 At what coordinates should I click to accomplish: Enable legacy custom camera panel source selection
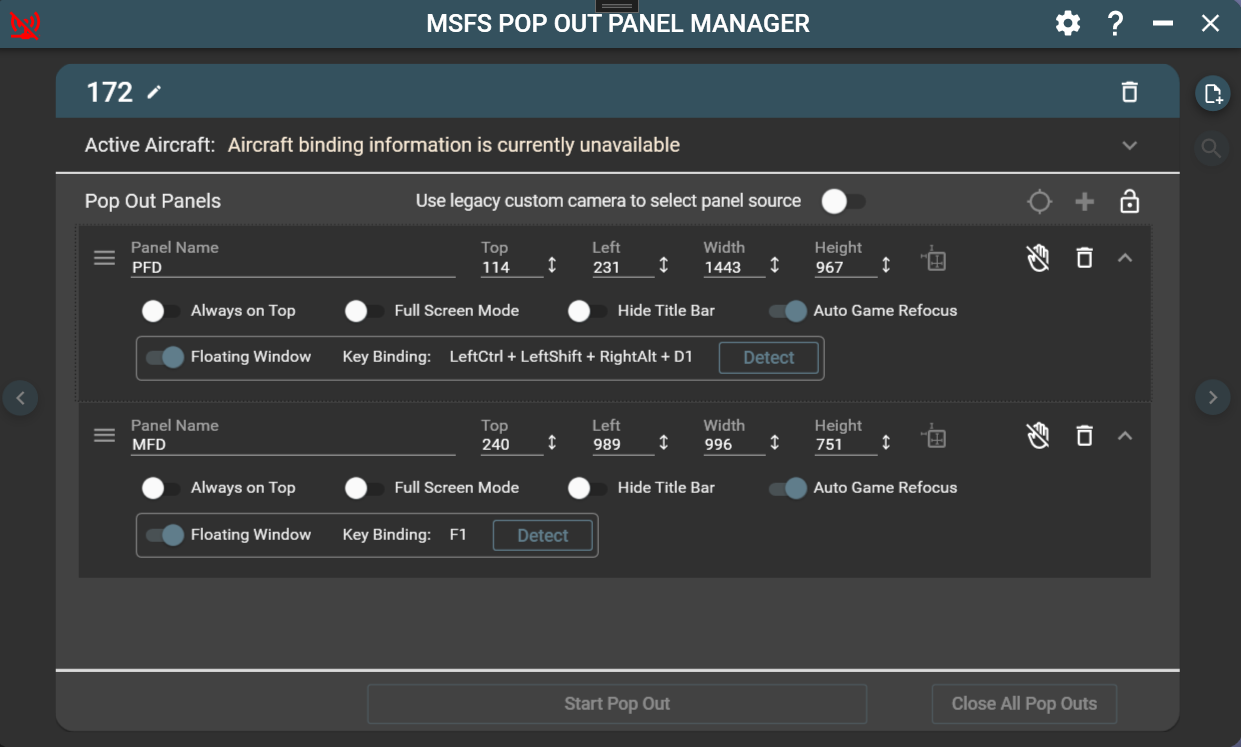point(841,201)
